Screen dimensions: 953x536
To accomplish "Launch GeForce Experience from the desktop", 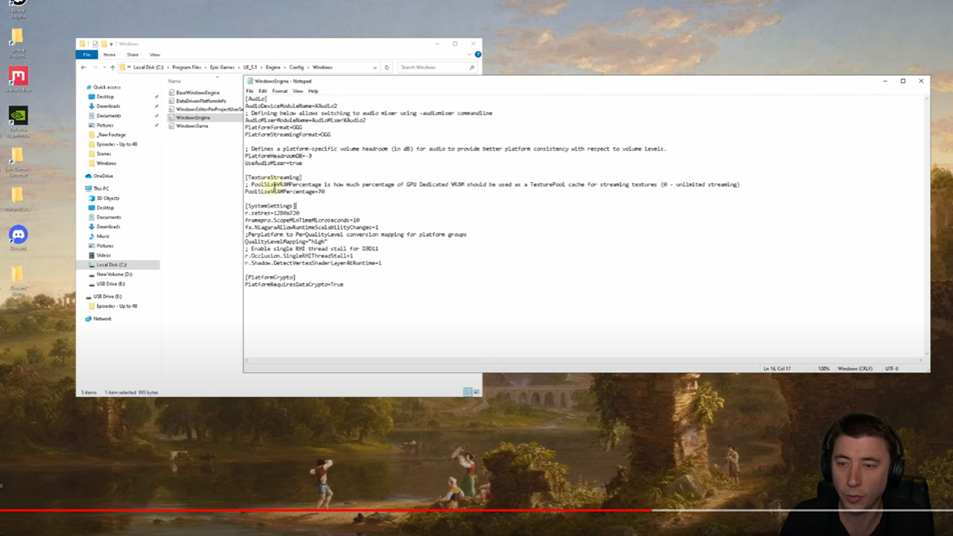I will (18, 120).
